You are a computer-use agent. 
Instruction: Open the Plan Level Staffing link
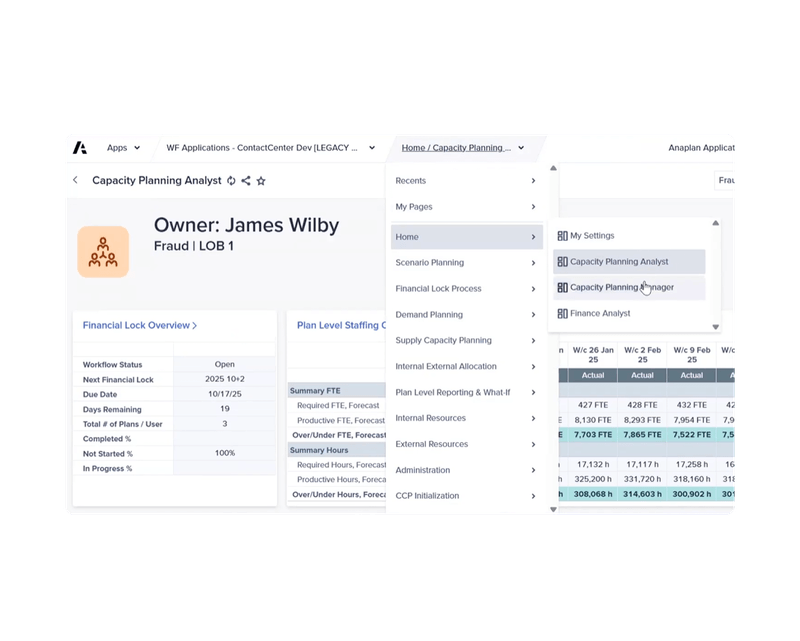(341, 325)
